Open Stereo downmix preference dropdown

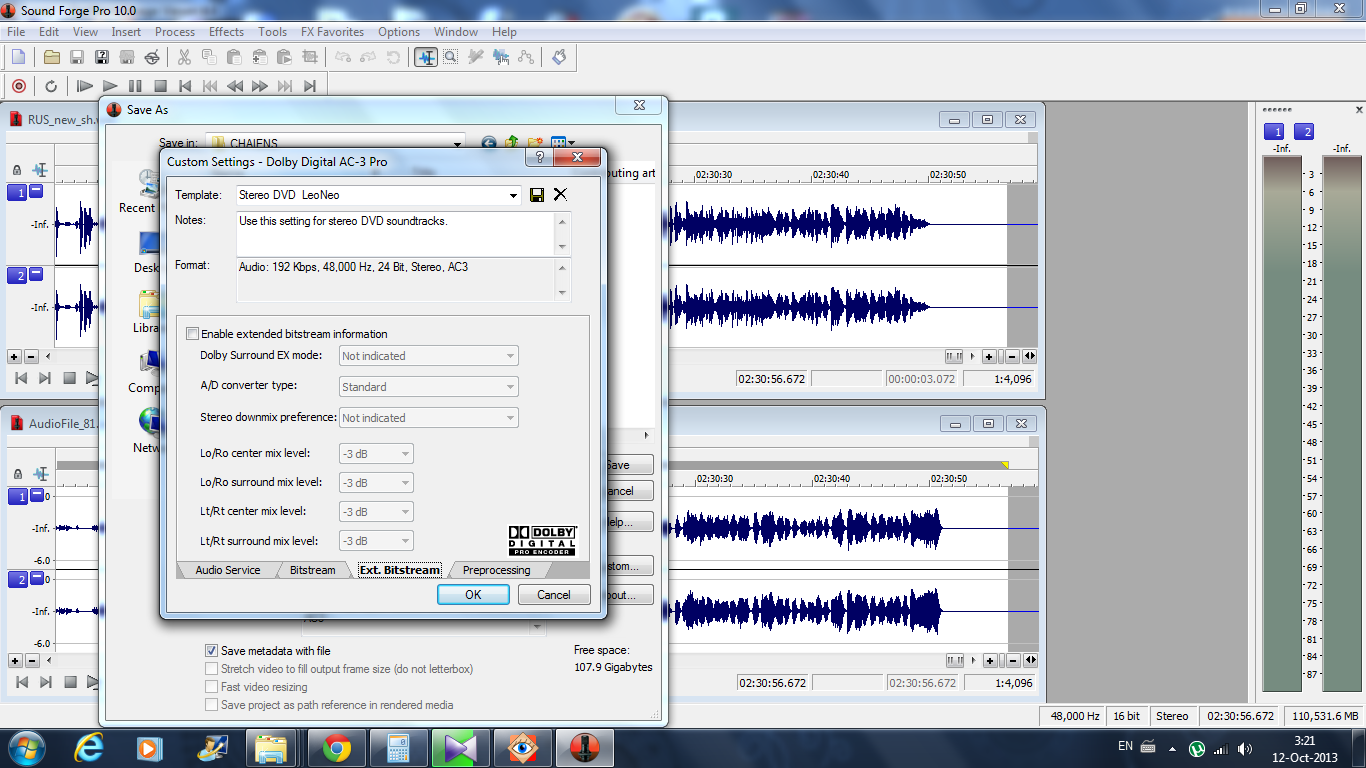429,418
